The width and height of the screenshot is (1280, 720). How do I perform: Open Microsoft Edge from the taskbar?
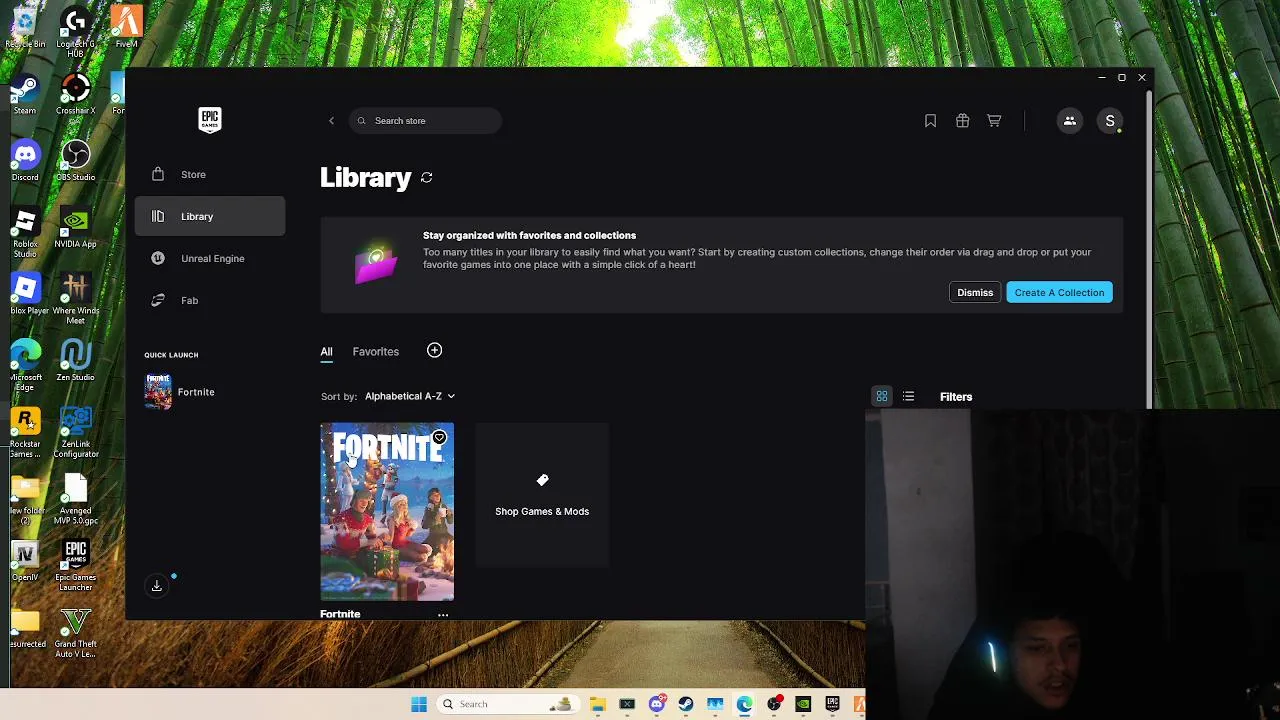coord(745,704)
